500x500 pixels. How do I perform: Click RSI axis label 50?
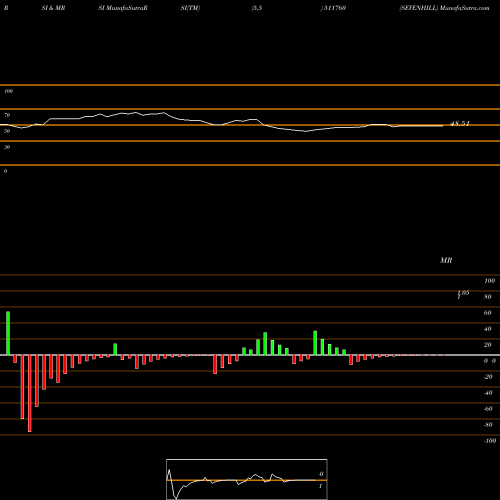(7, 131)
